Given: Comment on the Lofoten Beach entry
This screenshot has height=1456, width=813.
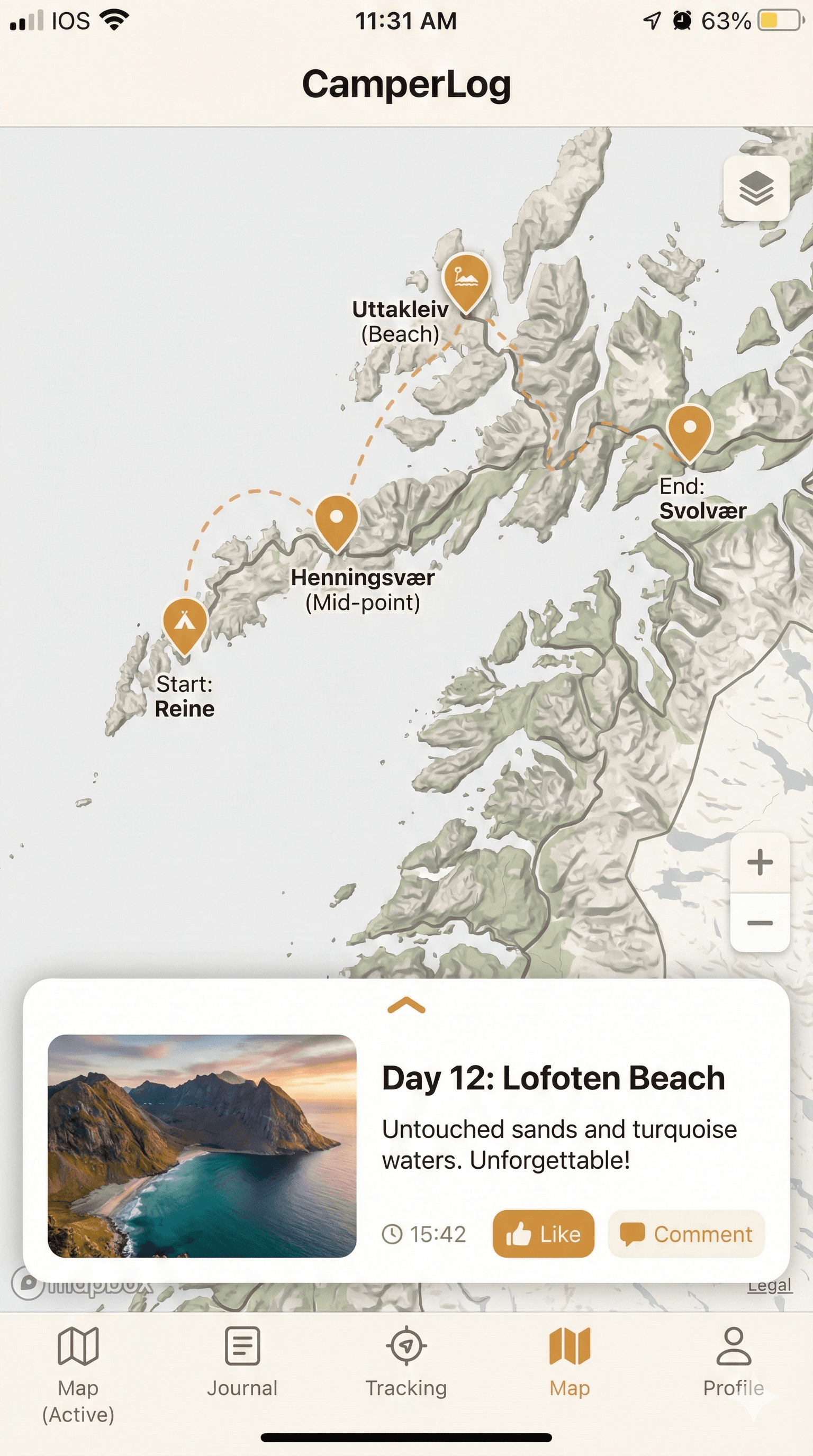Looking at the screenshot, I should point(686,1234).
